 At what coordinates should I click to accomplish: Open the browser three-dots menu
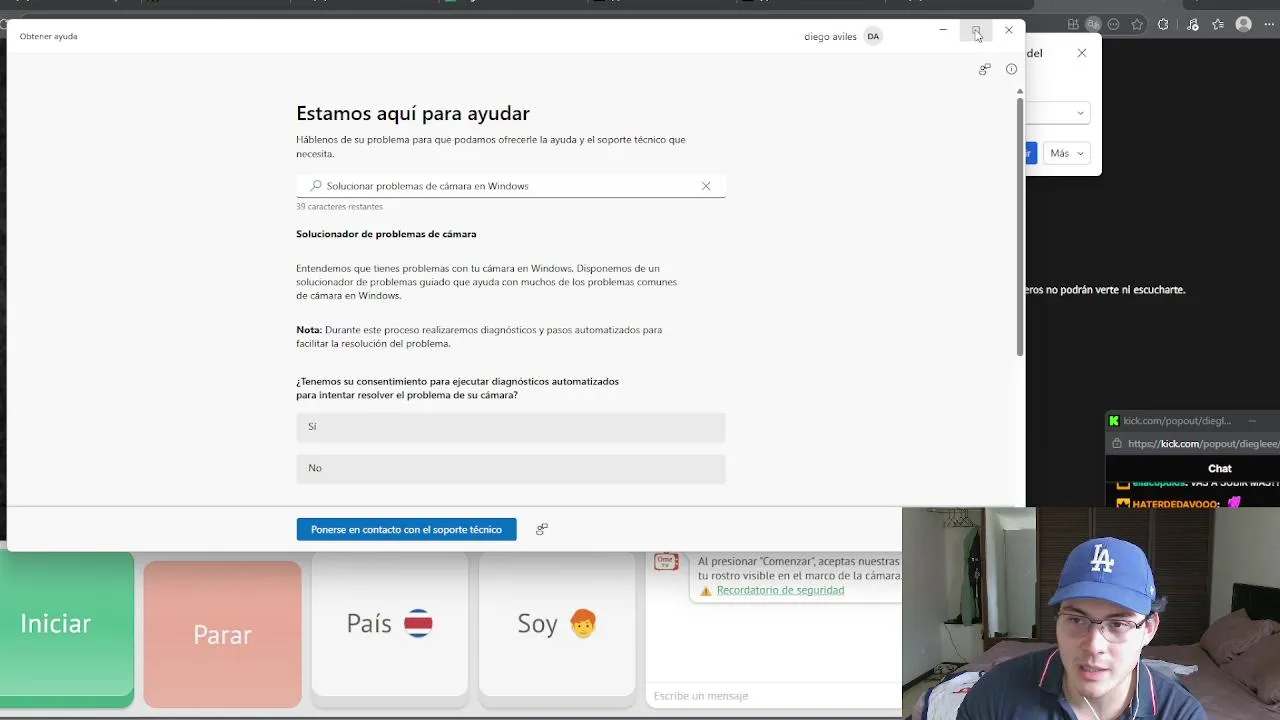1269,24
